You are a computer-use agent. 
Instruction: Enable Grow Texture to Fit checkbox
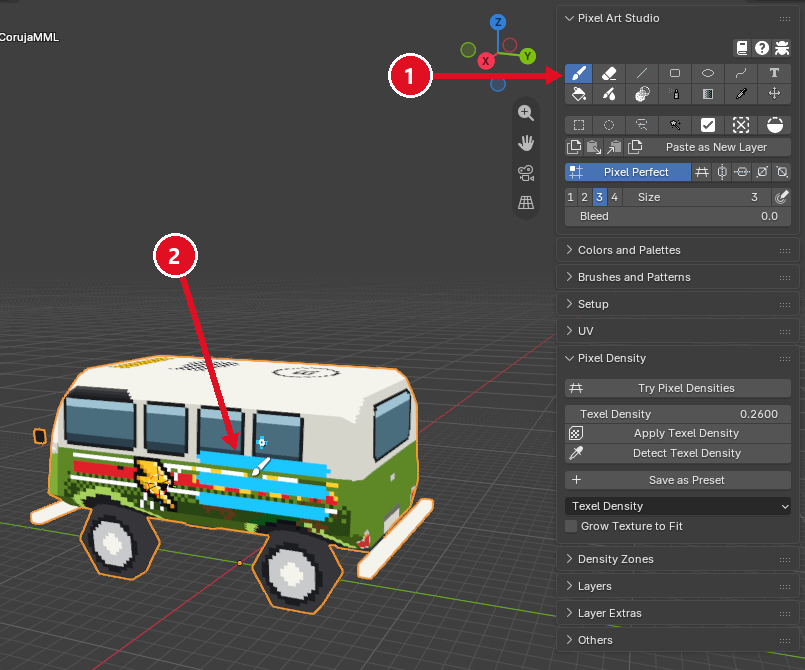(x=571, y=526)
